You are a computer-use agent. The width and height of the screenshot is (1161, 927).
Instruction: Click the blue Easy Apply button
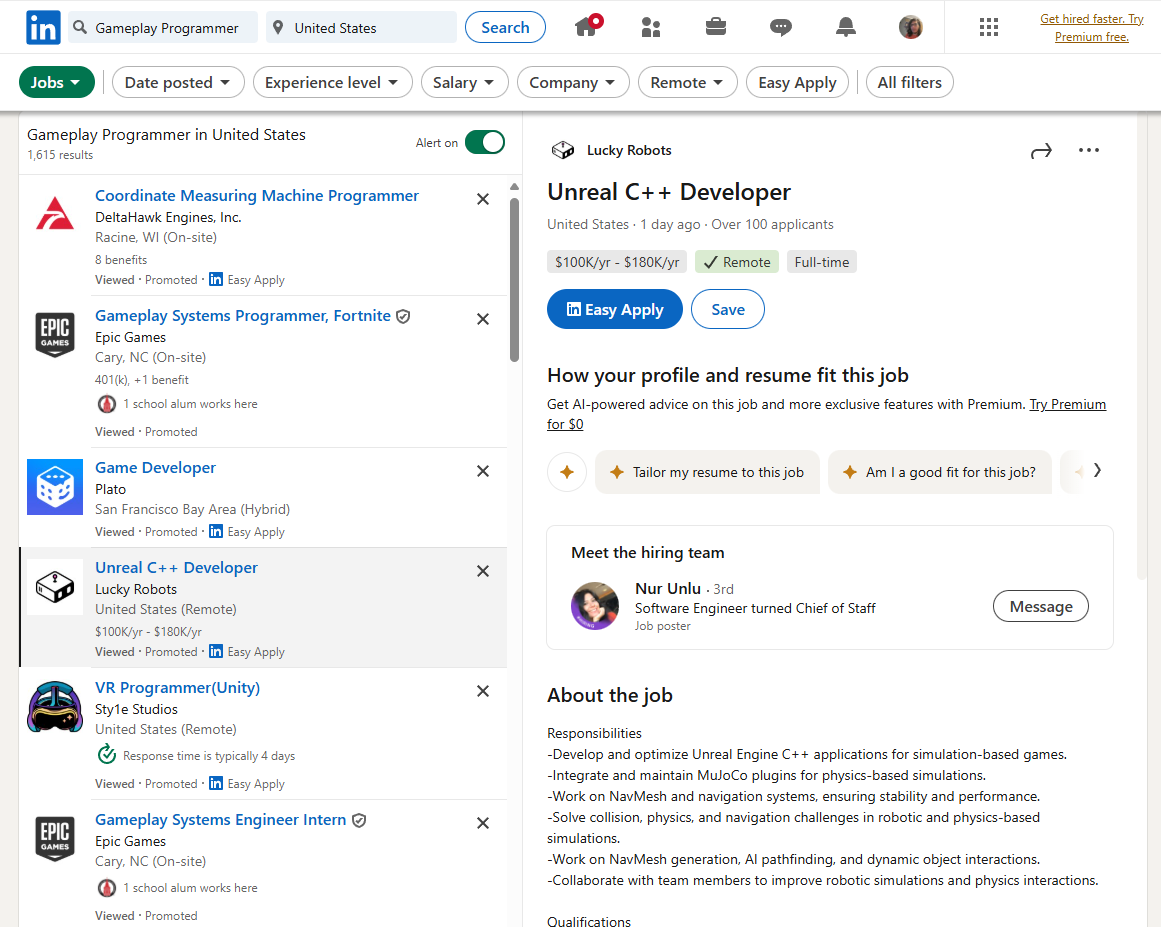coord(615,309)
